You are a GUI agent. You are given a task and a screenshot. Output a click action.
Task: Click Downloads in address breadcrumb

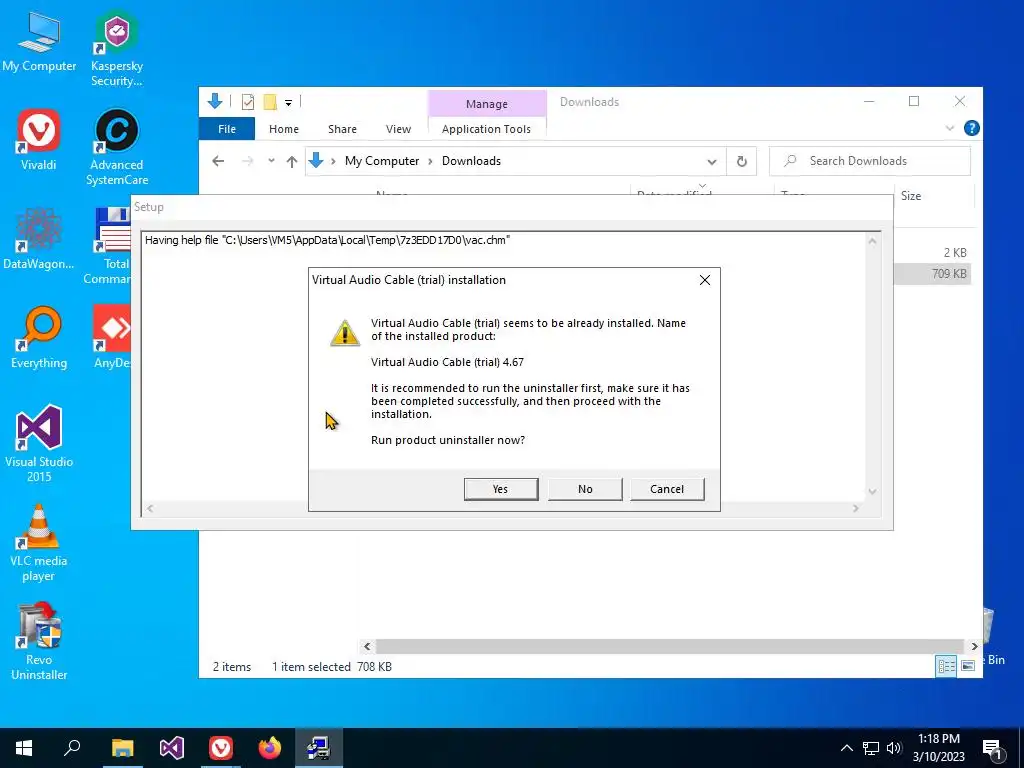point(472,161)
